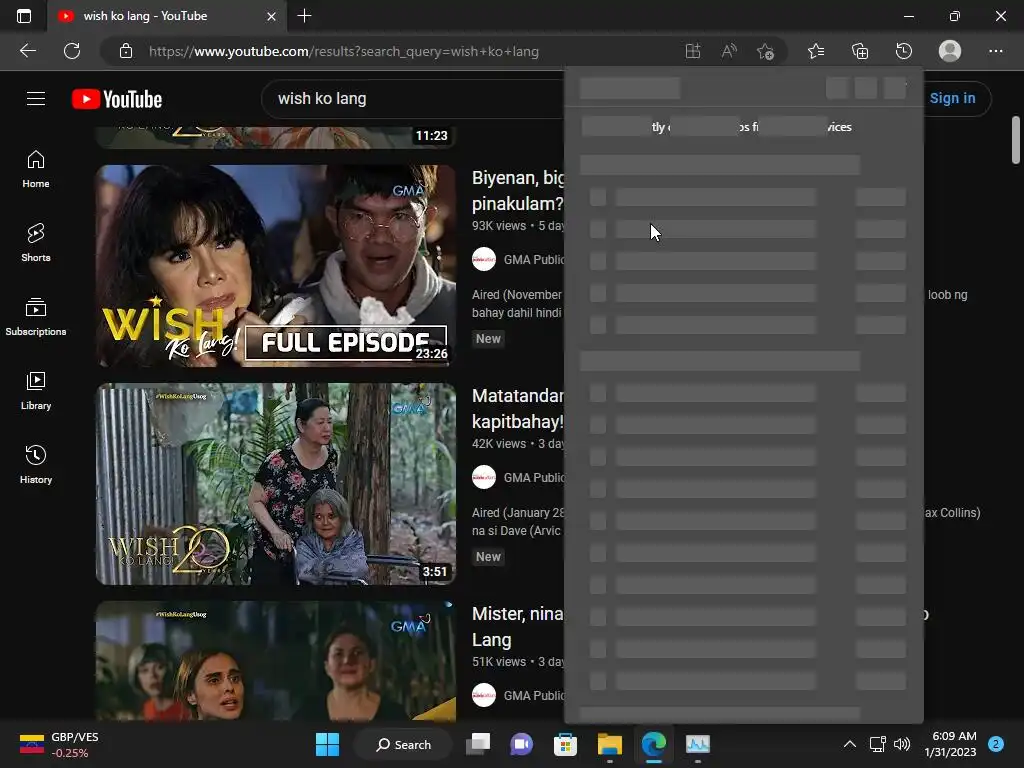1024x768 pixels.
Task: Click the apps icon in address bar
Action: click(693, 51)
